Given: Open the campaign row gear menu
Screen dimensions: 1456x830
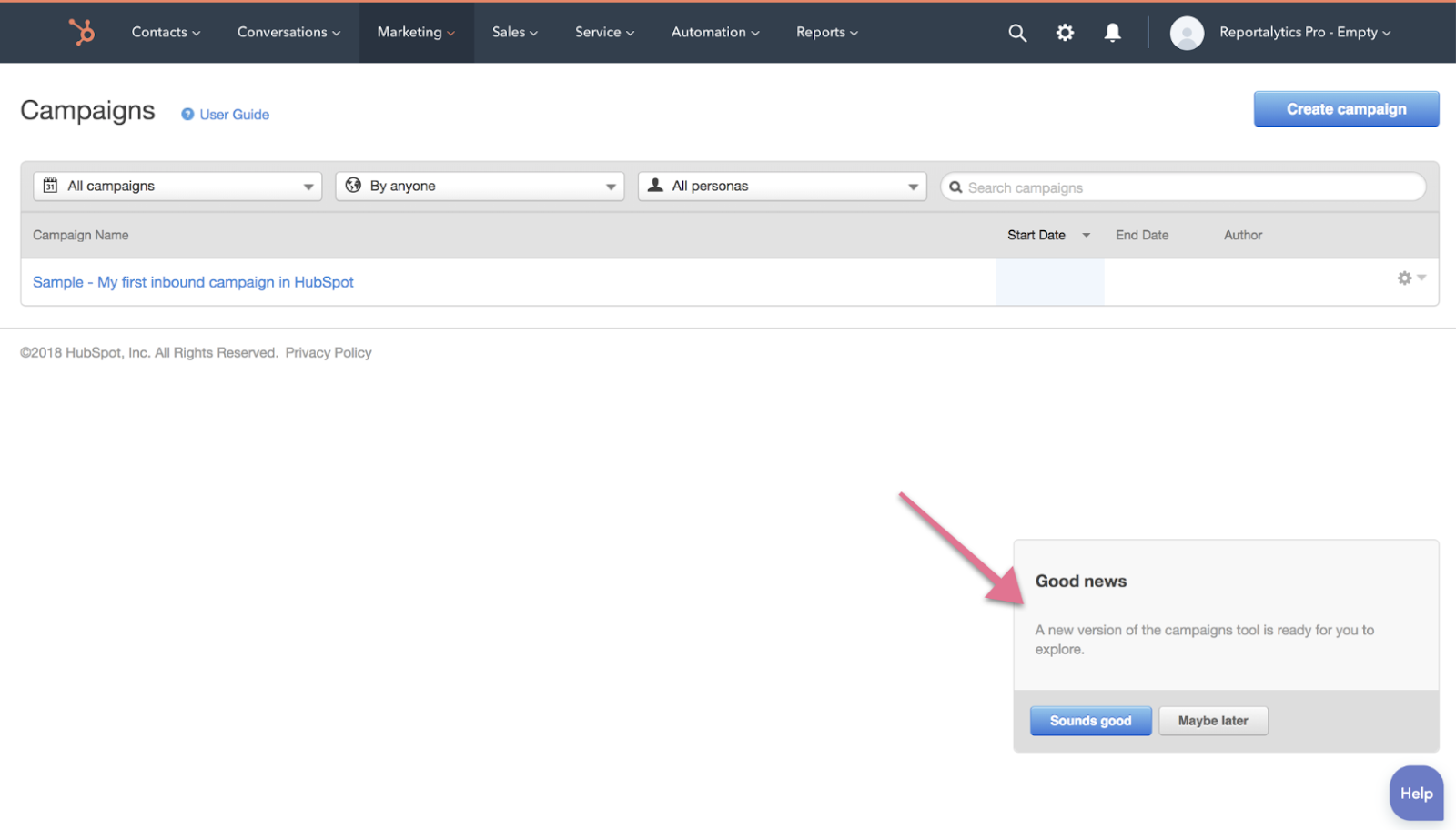Looking at the screenshot, I should coord(1410,278).
